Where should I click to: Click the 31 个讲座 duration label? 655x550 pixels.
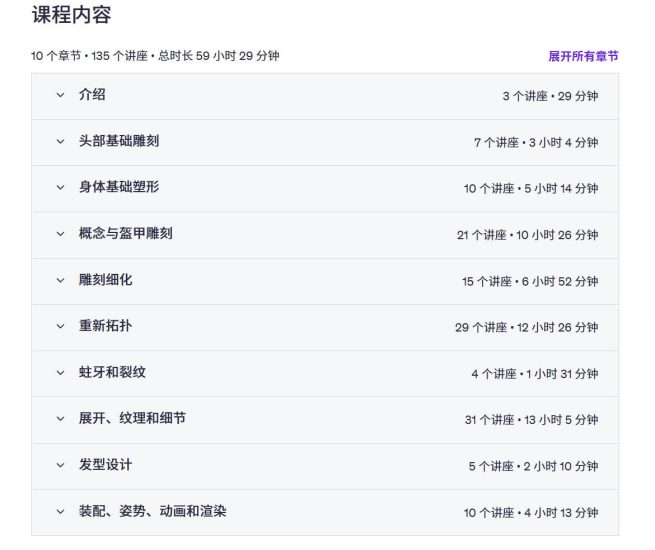coord(531,420)
